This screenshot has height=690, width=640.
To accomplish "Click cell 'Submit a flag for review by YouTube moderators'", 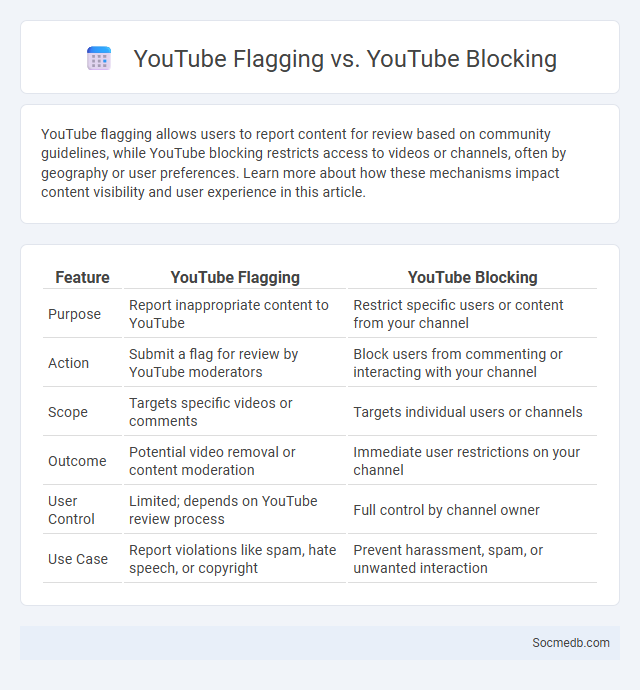I will coord(235,363).
